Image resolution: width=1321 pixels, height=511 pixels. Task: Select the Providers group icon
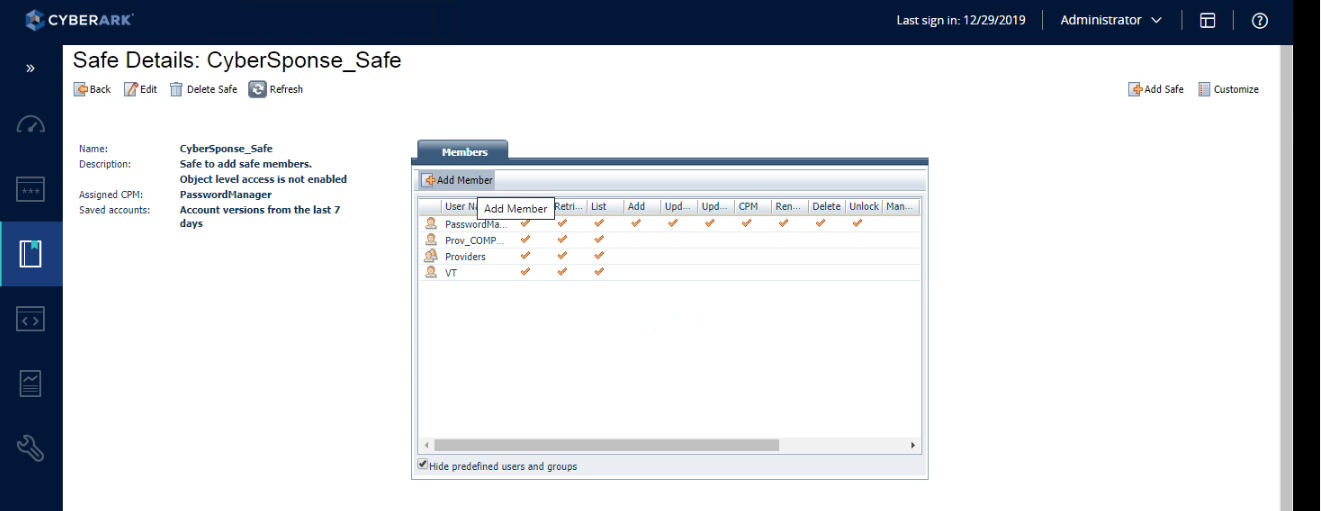coord(431,256)
